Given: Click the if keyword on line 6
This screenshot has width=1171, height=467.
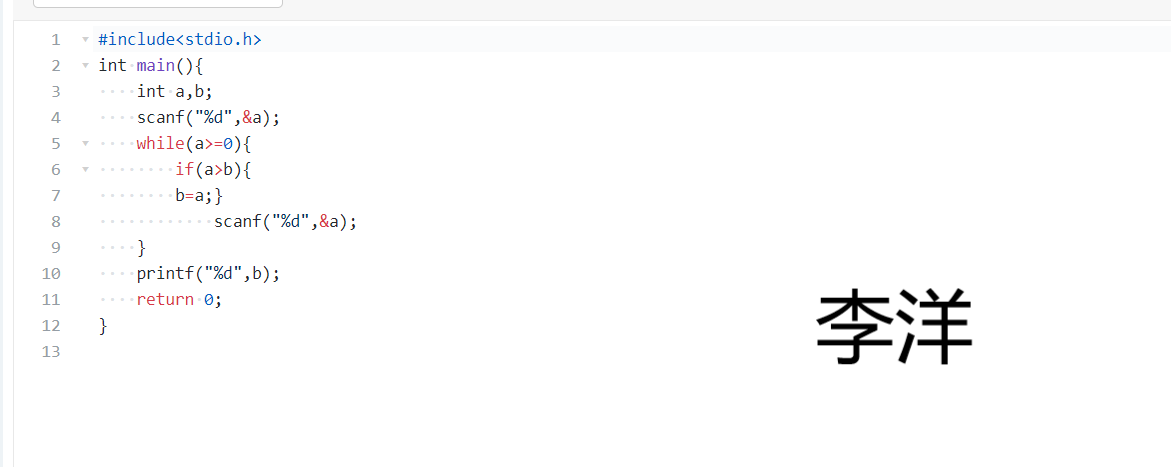Looking at the screenshot, I should [x=184, y=170].
